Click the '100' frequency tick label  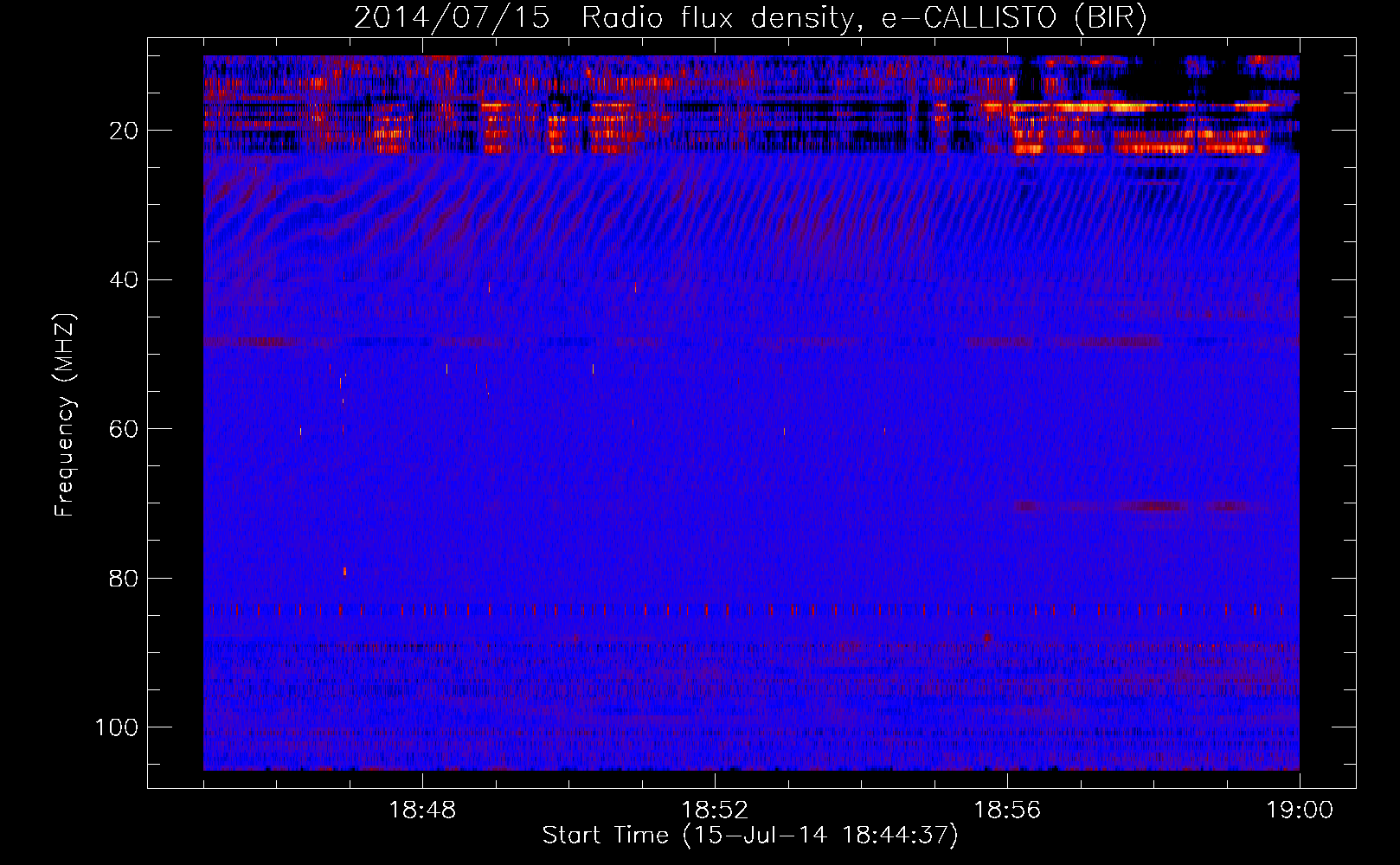coord(117,727)
